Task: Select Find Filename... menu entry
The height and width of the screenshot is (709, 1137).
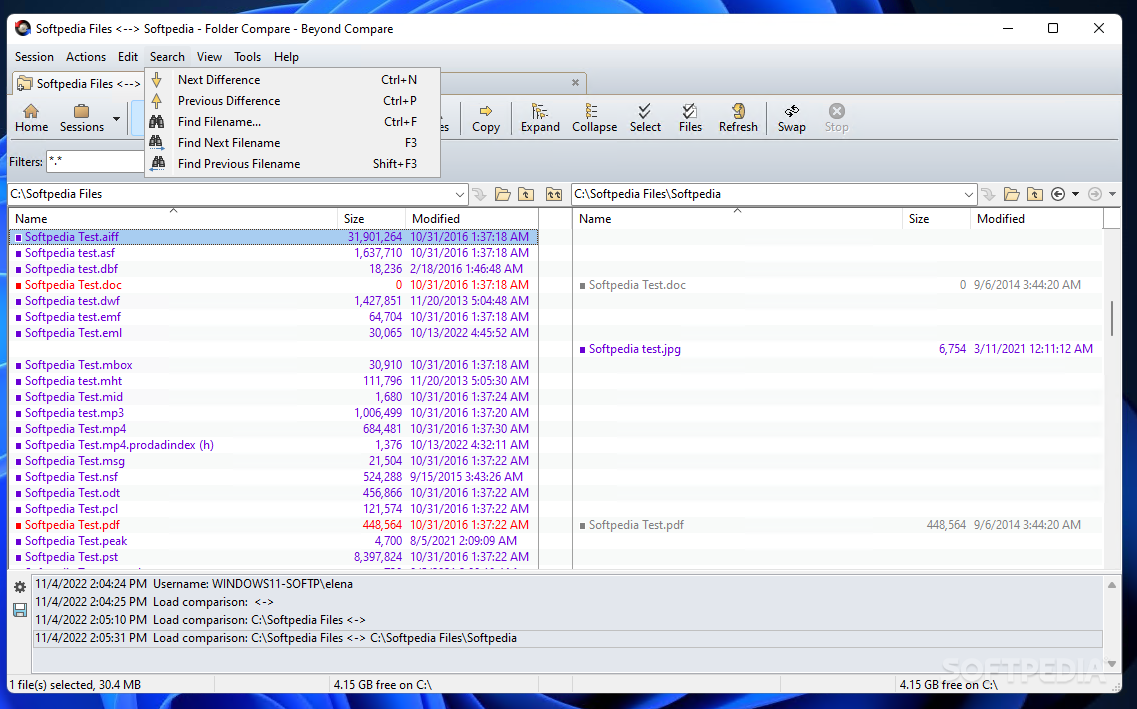Action: (292, 122)
